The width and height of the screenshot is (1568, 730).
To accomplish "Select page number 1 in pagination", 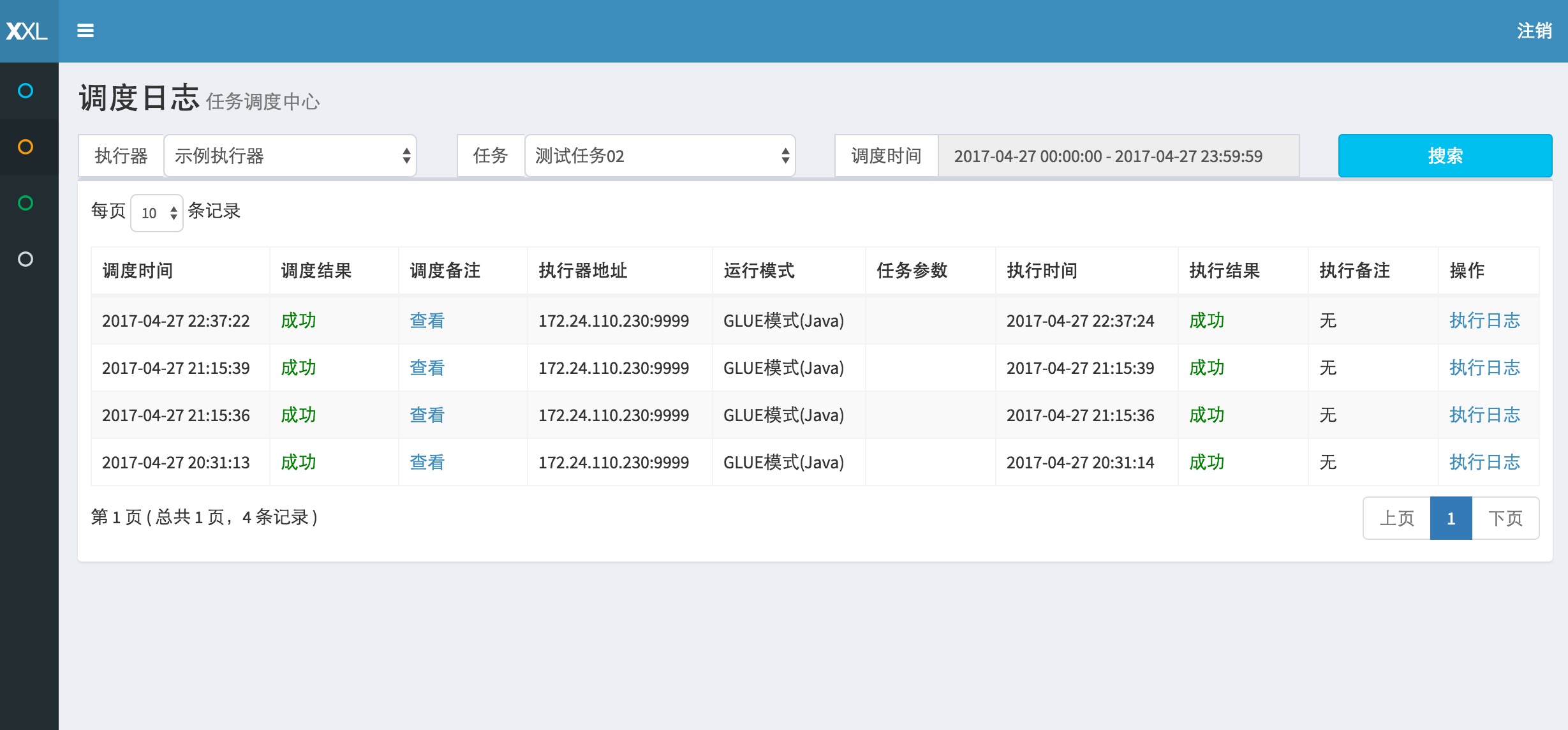I will pyautogui.click(x=1451, y=518).
